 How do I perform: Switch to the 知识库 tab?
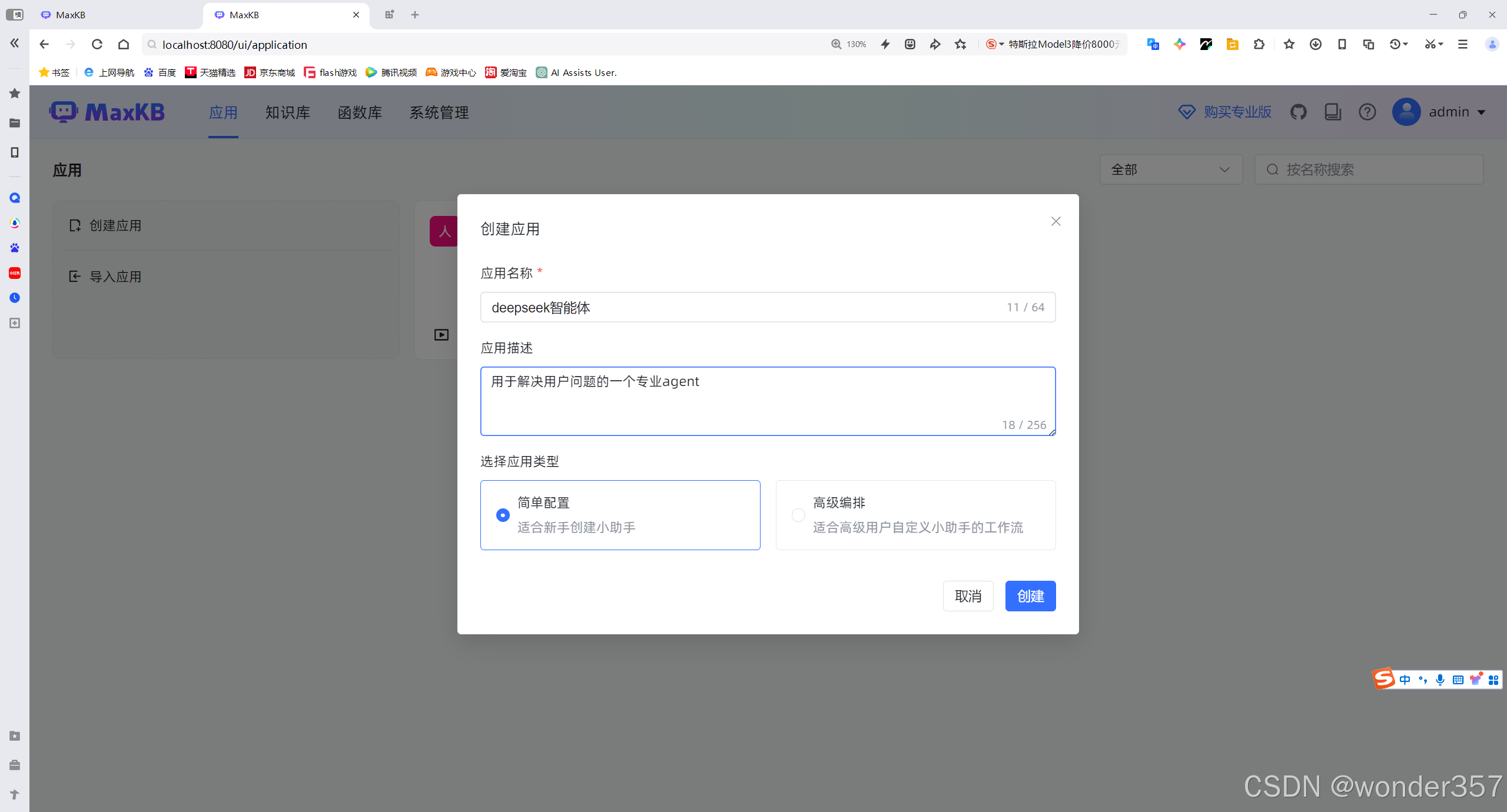point(287,112)
